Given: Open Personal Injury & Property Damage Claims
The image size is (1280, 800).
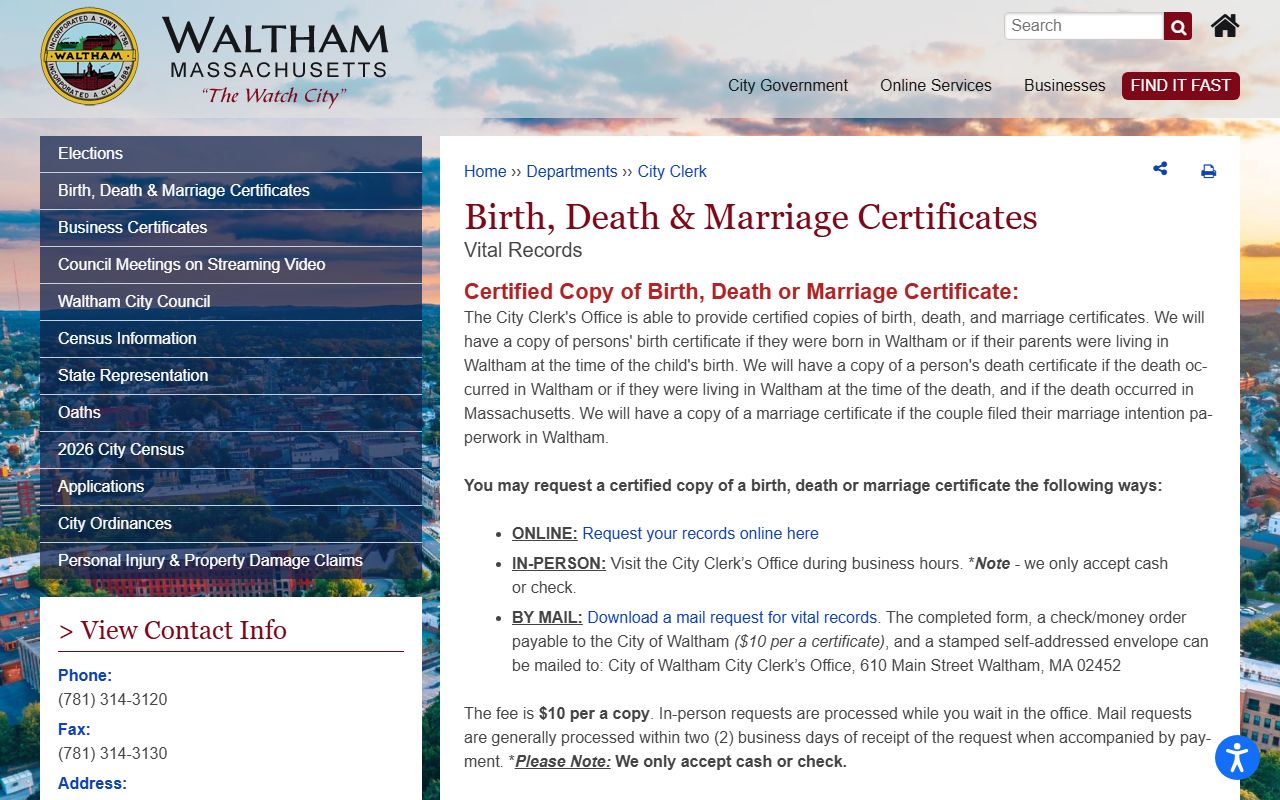Looking at the screenshot, I should click(x=231, y=561).
